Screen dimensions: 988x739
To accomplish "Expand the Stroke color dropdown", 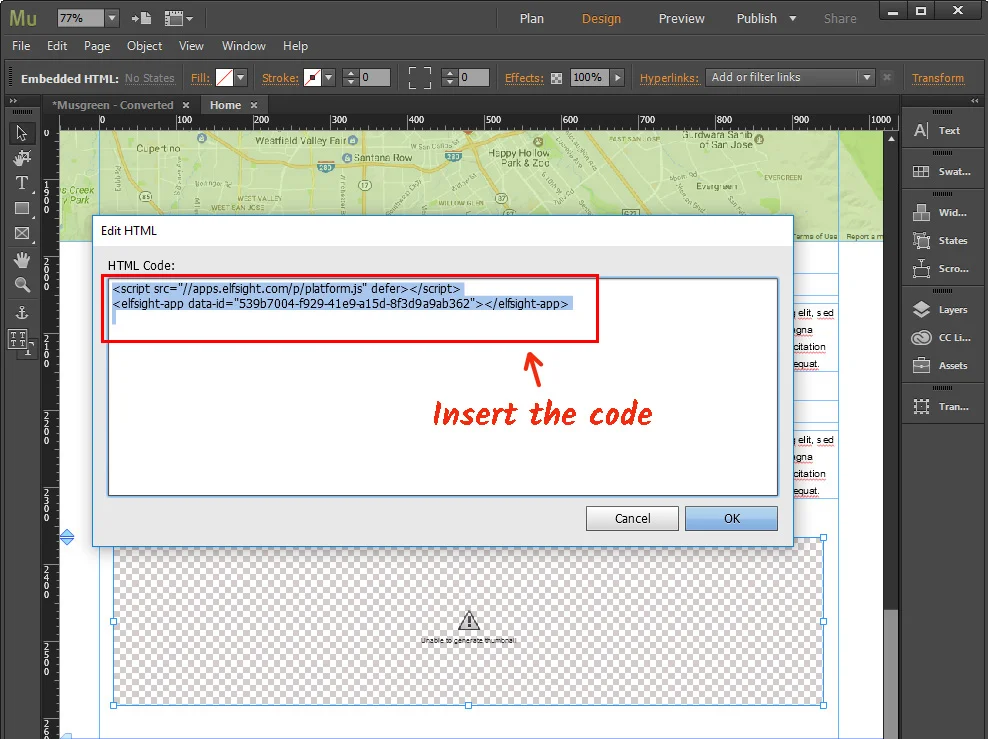I will (329, 77).
